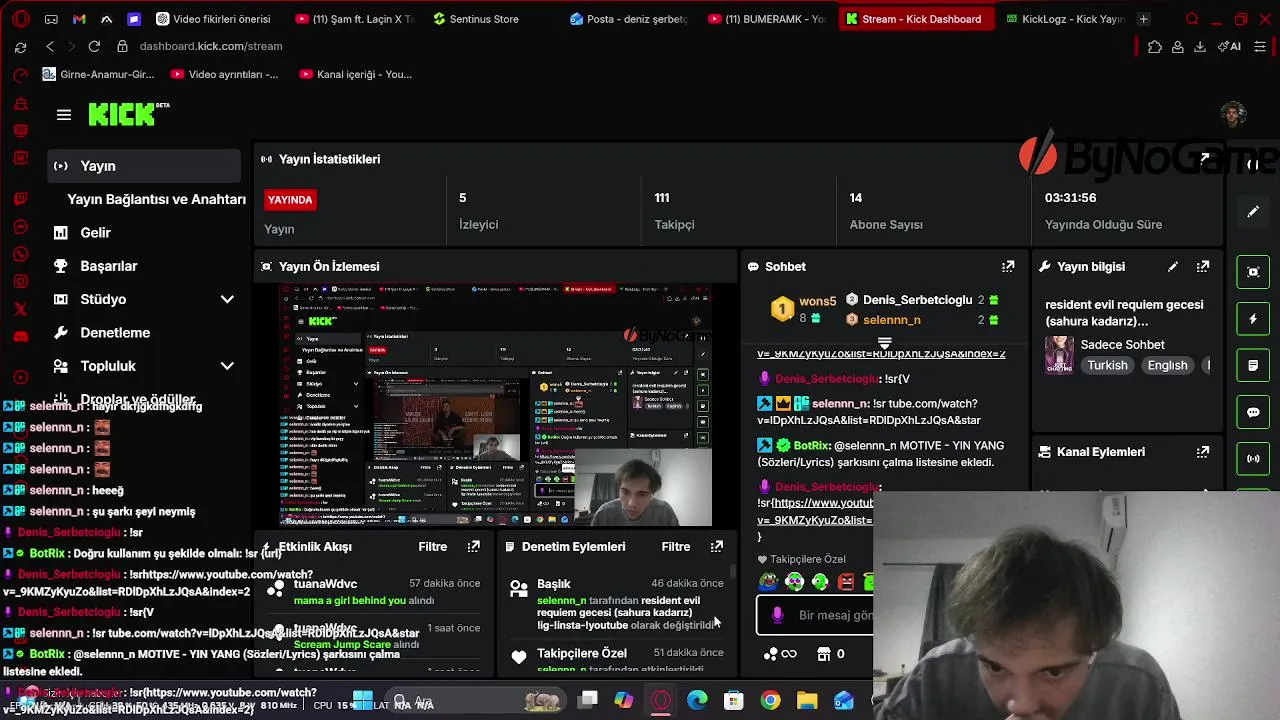The image size is (1280, 720).
Task: Click the YAYINDA live status badge
Action: click(x=290, y=200)
